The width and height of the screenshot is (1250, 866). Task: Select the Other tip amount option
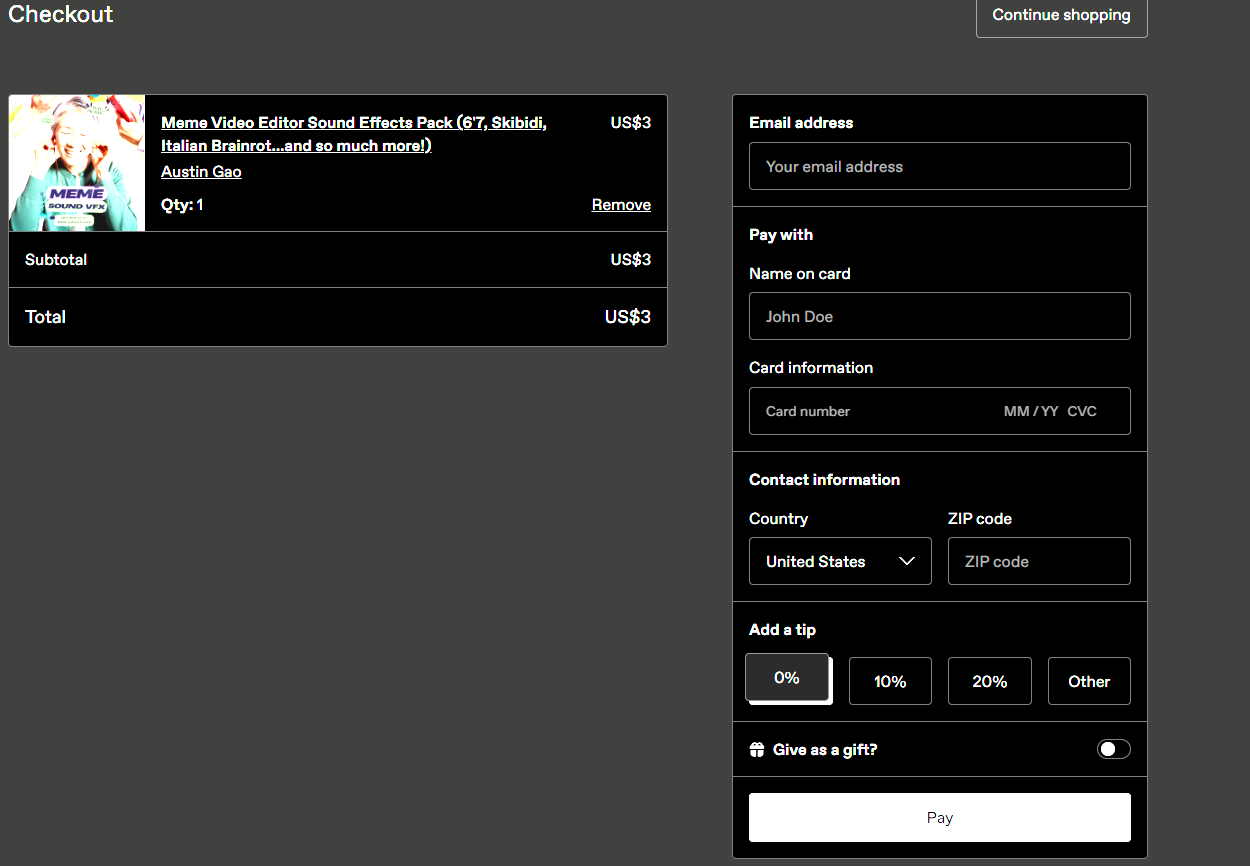[1089, 681]
